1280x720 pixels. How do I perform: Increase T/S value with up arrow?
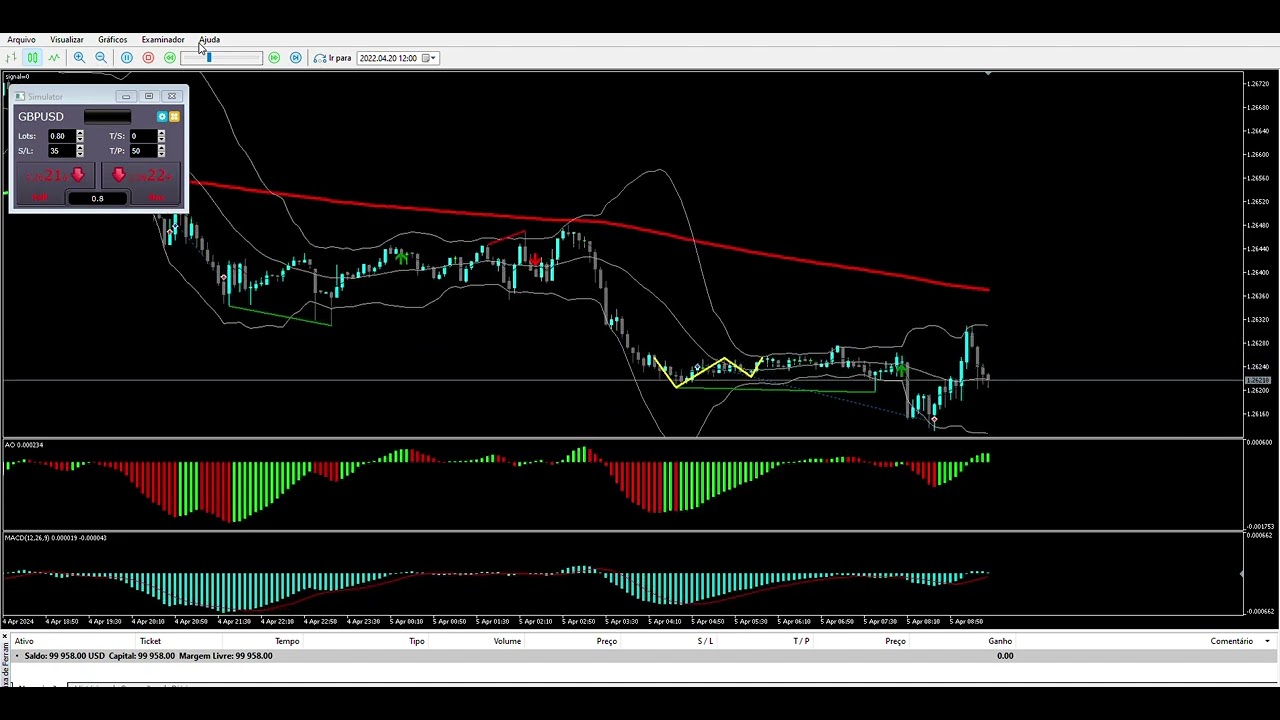(161, 133)
